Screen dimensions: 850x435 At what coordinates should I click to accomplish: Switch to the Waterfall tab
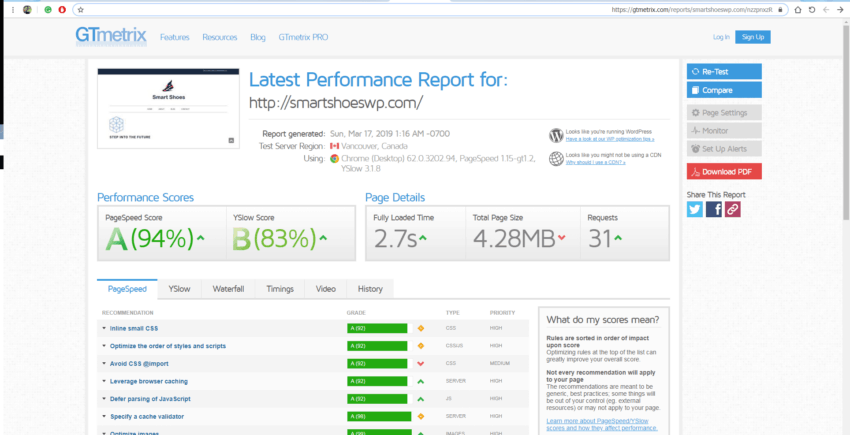[x=228, y=289]
